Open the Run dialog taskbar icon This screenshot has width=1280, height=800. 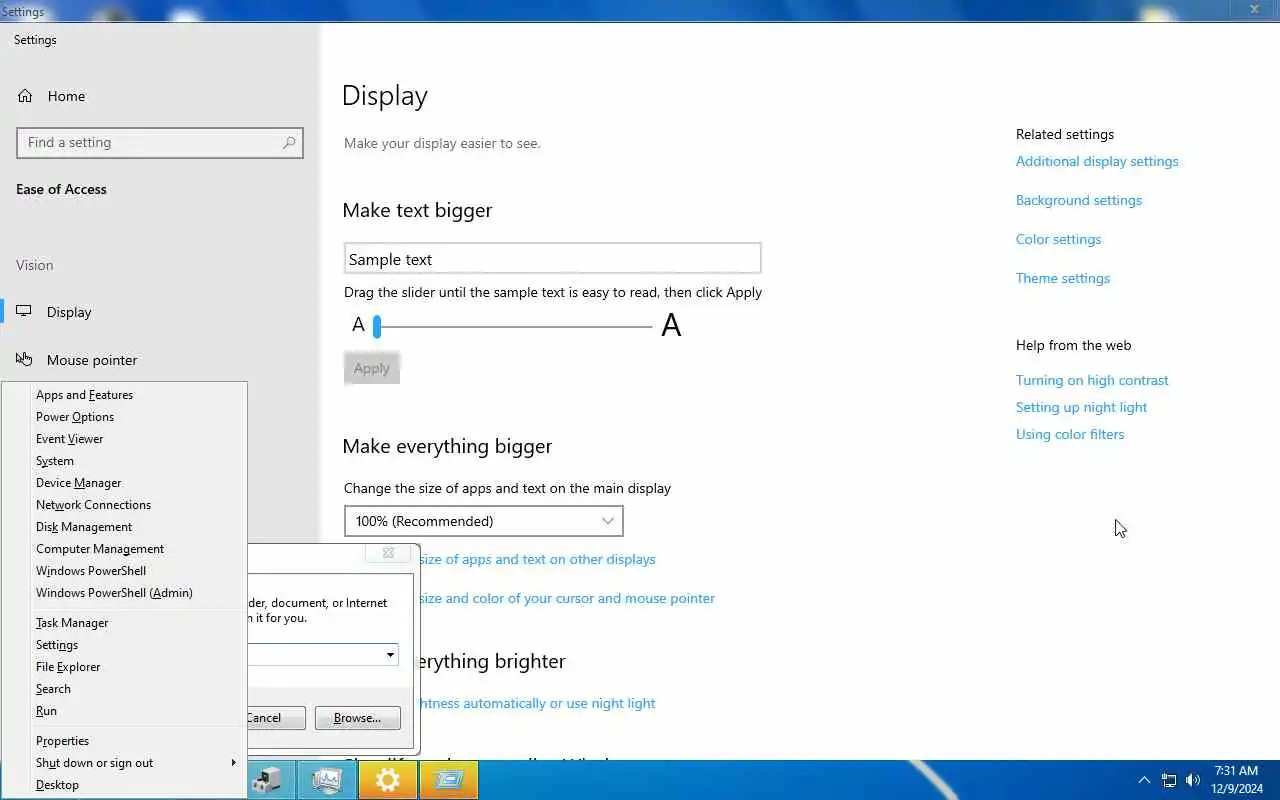pos(449,780)
